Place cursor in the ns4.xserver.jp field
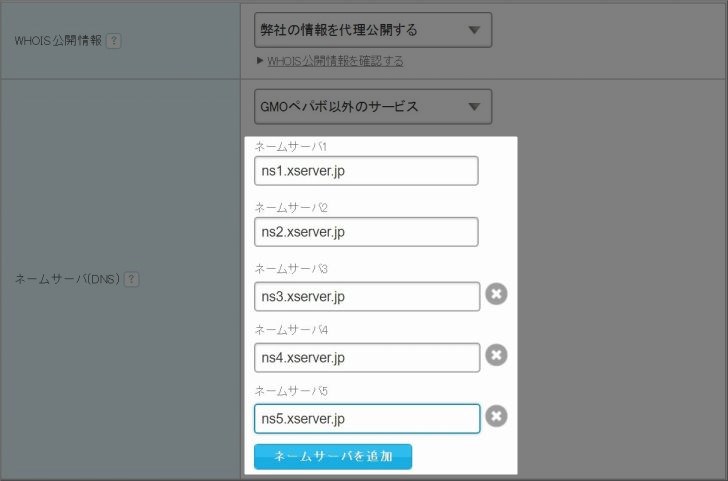Screen dimensions: 728x481 [366, 357]
